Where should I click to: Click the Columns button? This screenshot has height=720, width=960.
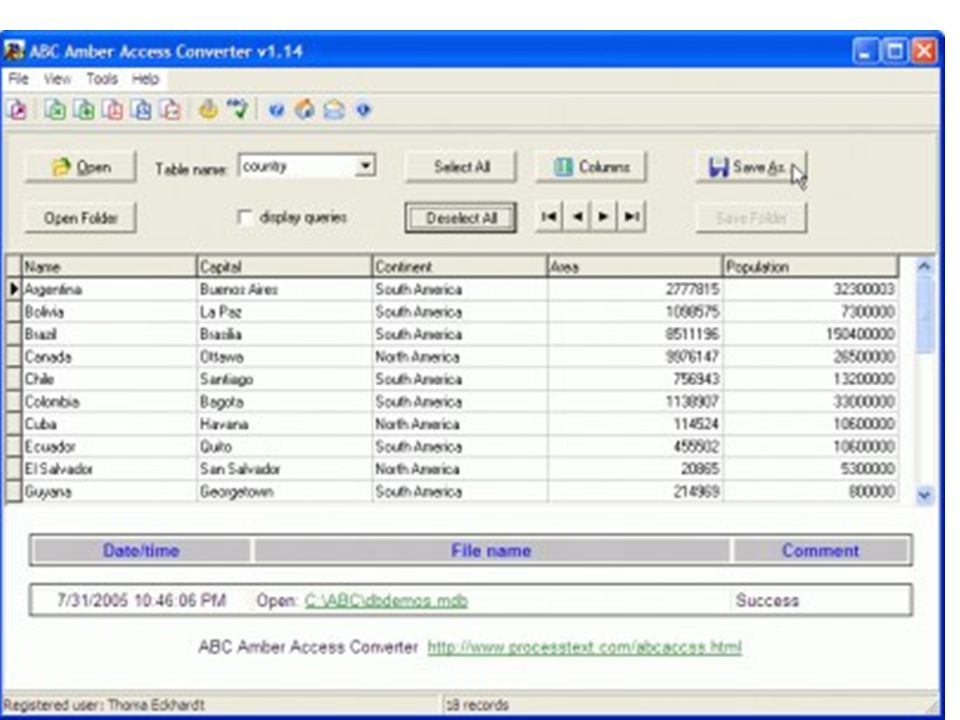[591, 167]
